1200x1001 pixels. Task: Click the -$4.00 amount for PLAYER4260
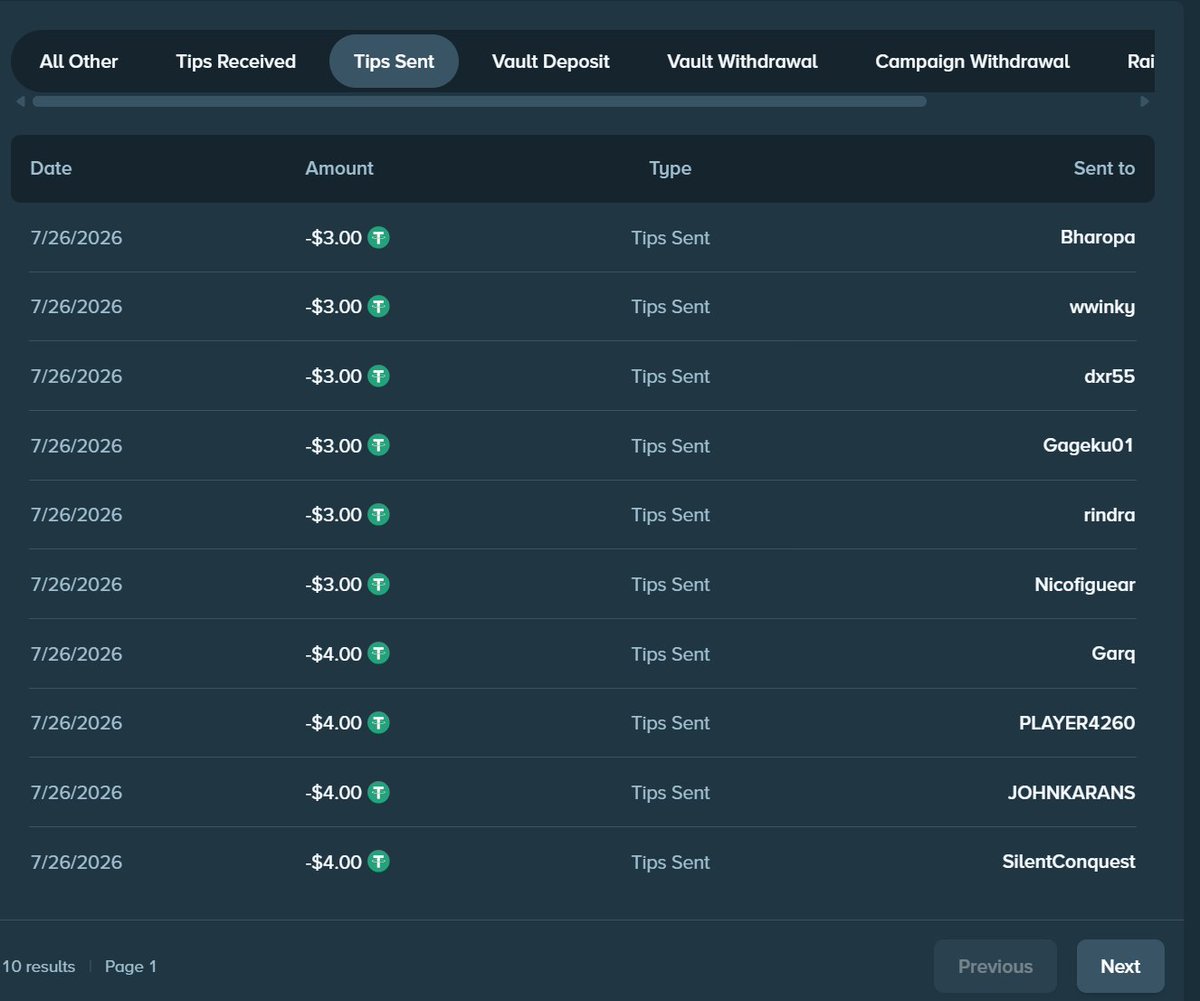(333, 723)
